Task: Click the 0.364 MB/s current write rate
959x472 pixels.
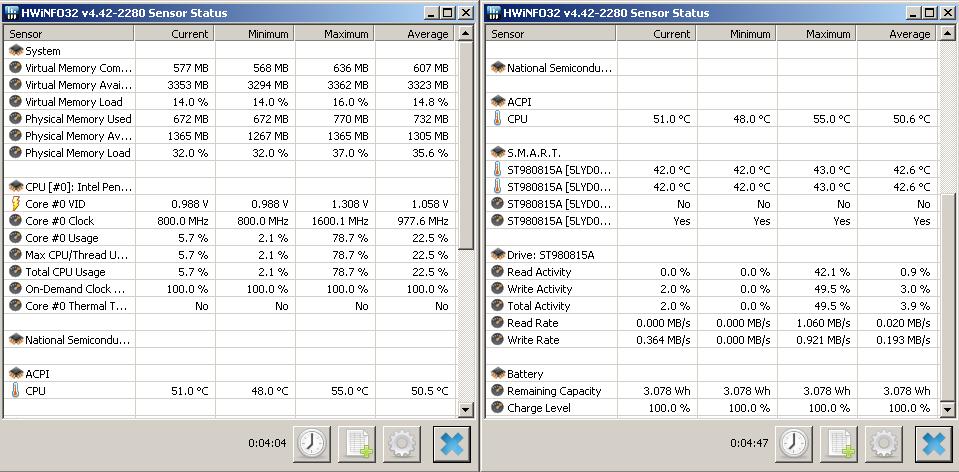Action: click(663, 339)
